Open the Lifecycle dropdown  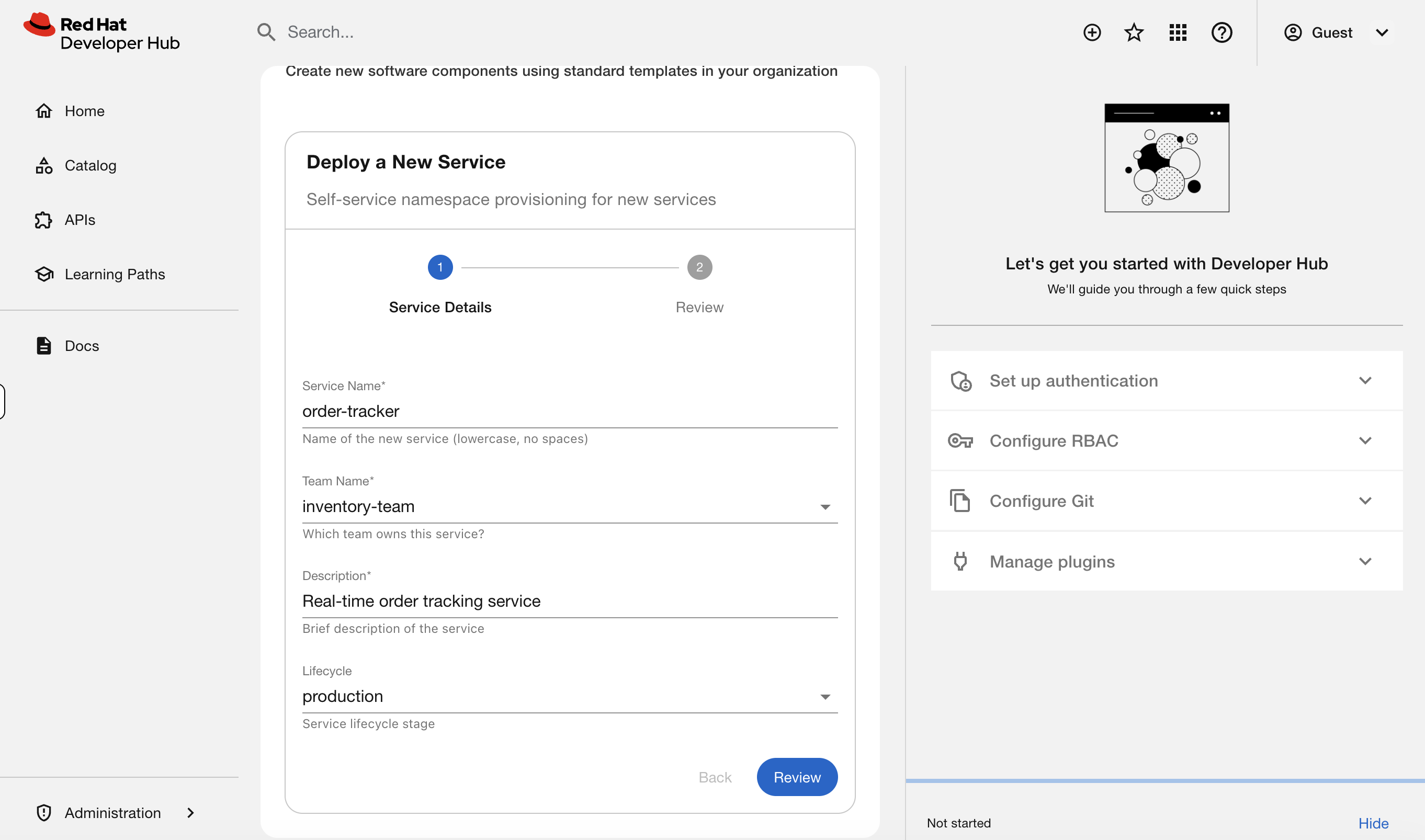coord(570,696)
